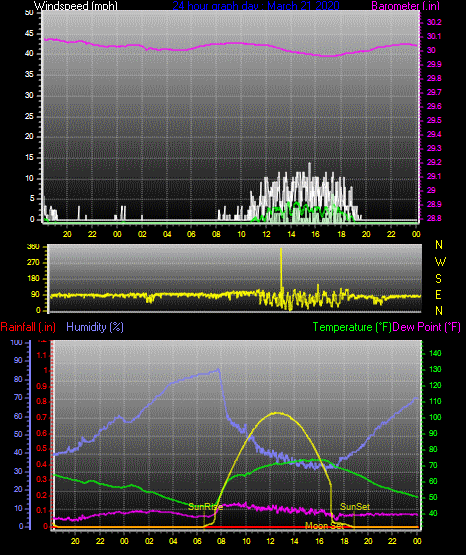Click the 14 hour label under humidity chart

point(295,541)
